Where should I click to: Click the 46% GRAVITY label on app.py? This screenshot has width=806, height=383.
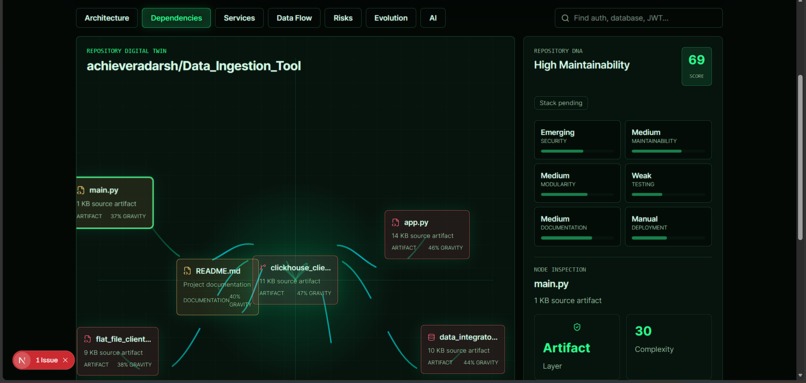coord(445,248)
